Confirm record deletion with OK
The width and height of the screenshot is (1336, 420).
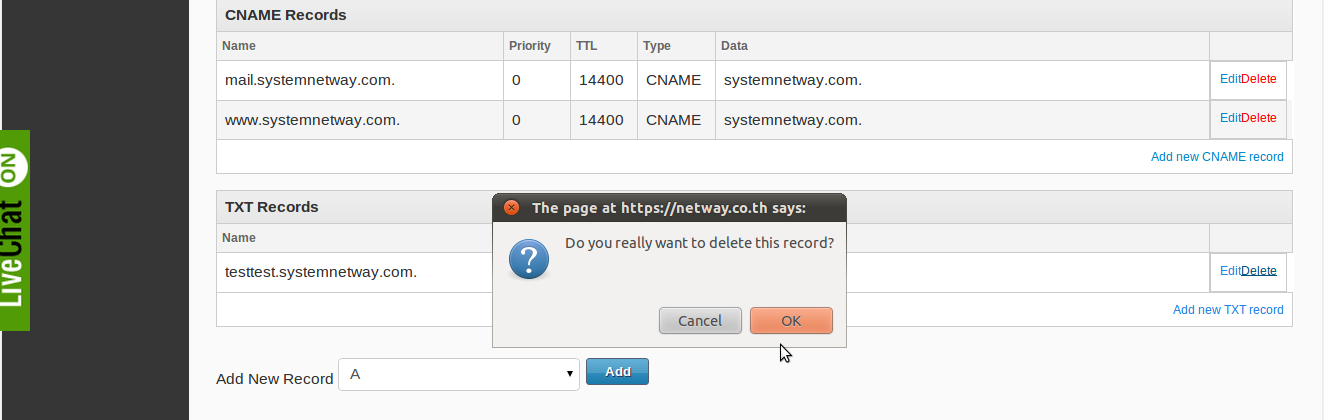click(791, 321)
